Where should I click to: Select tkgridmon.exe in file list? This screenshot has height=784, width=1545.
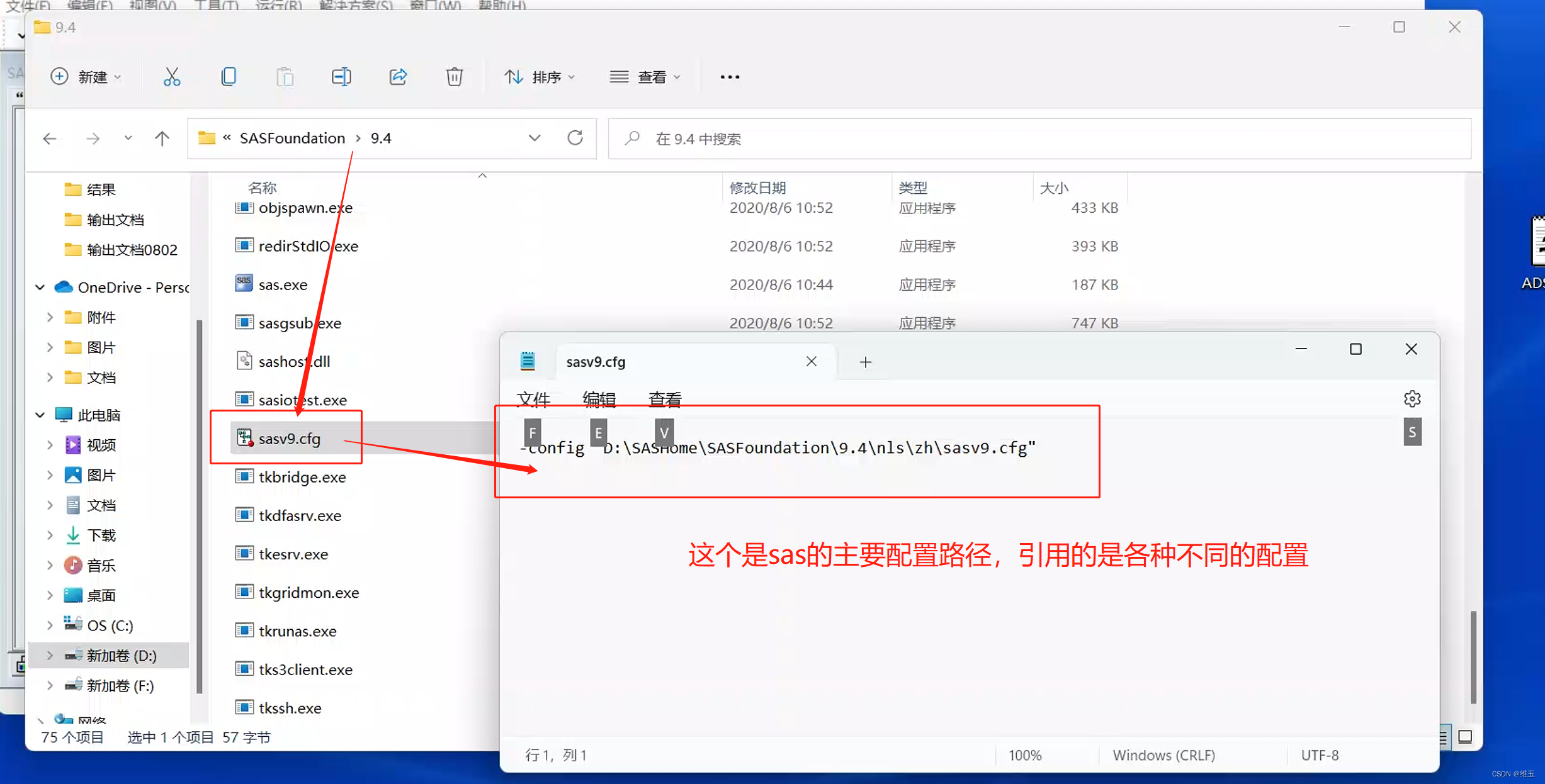(x=297, y=593)
